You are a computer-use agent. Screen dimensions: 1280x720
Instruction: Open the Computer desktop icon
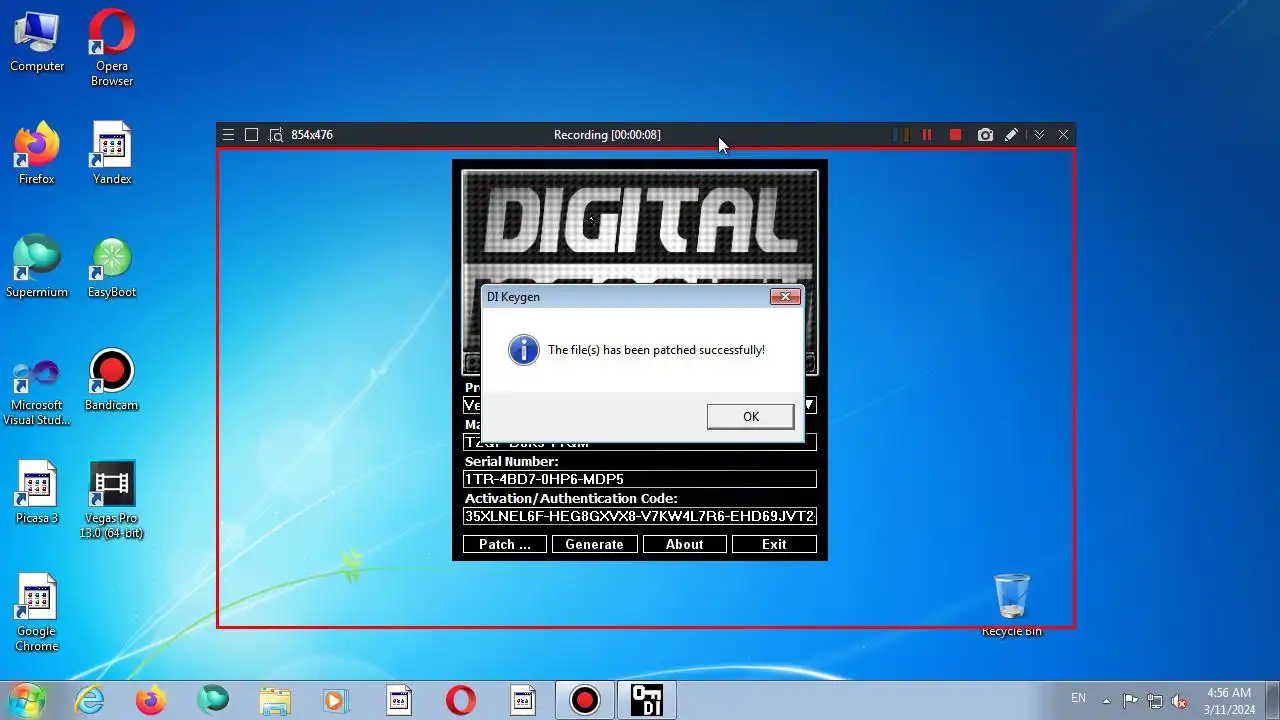(37, 42)
